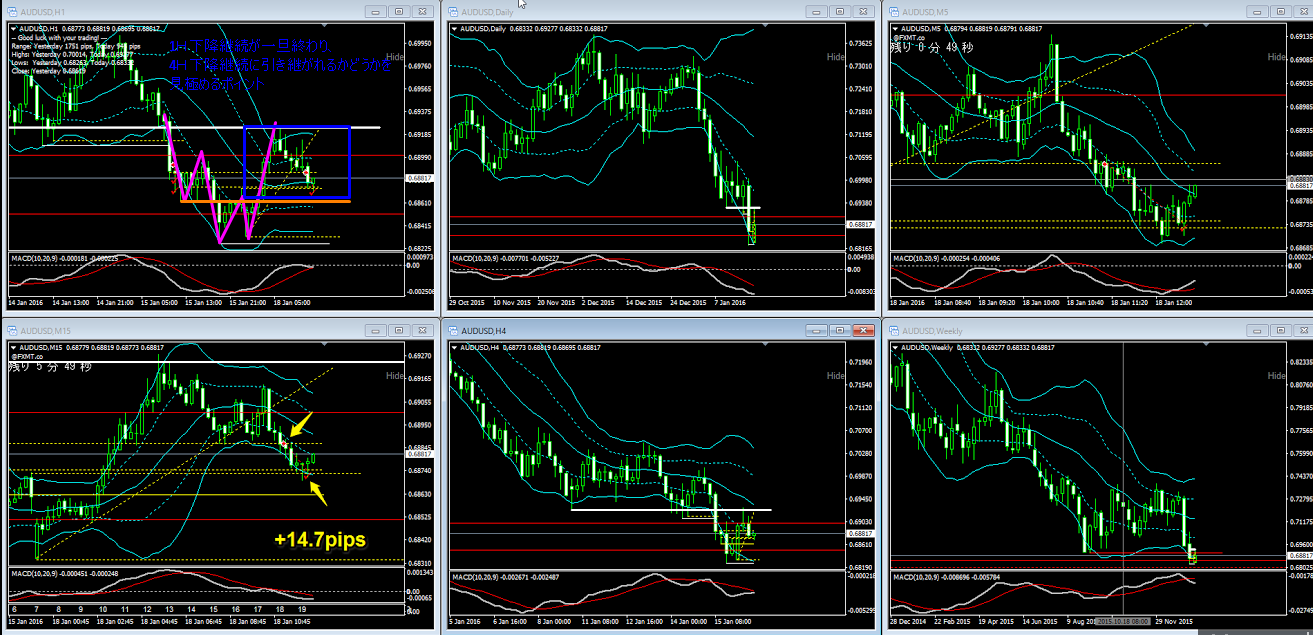This screenshot has width=1313, height=635.
Task: Click the AUDUSD,Weekly window title icon
Action: click(x=891, y=330)
